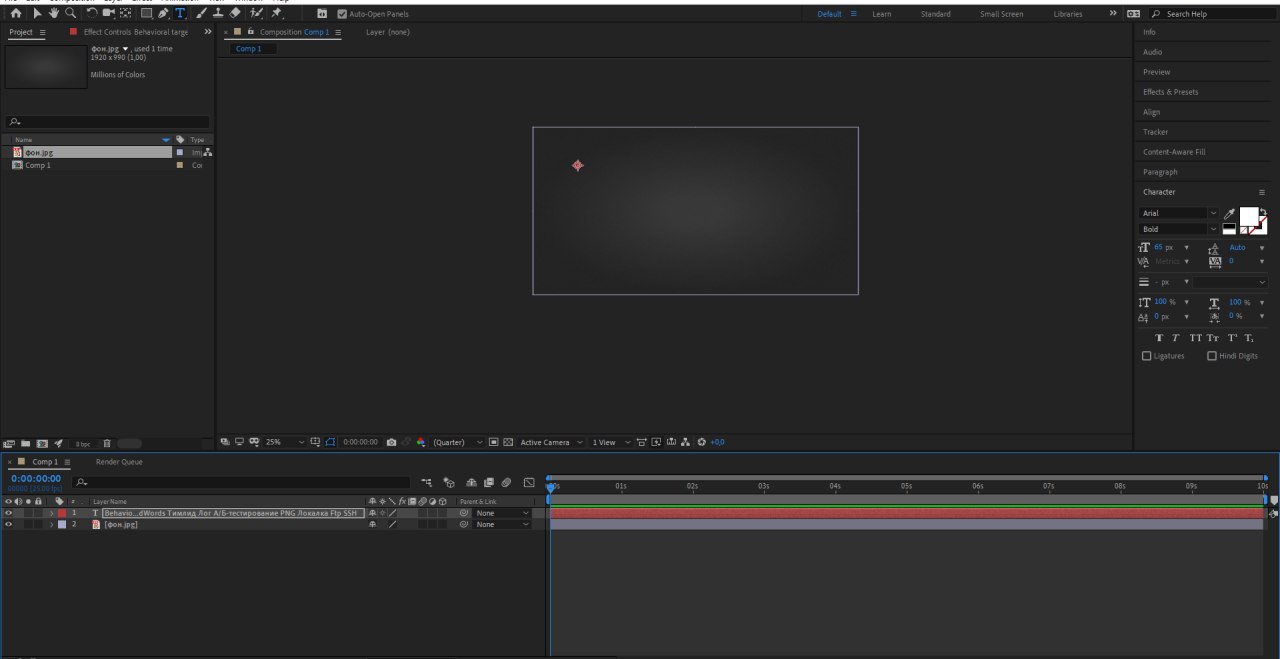Create a new composition from Project panel
This screenshot has height=659, width=1280.
pos(42,443)
